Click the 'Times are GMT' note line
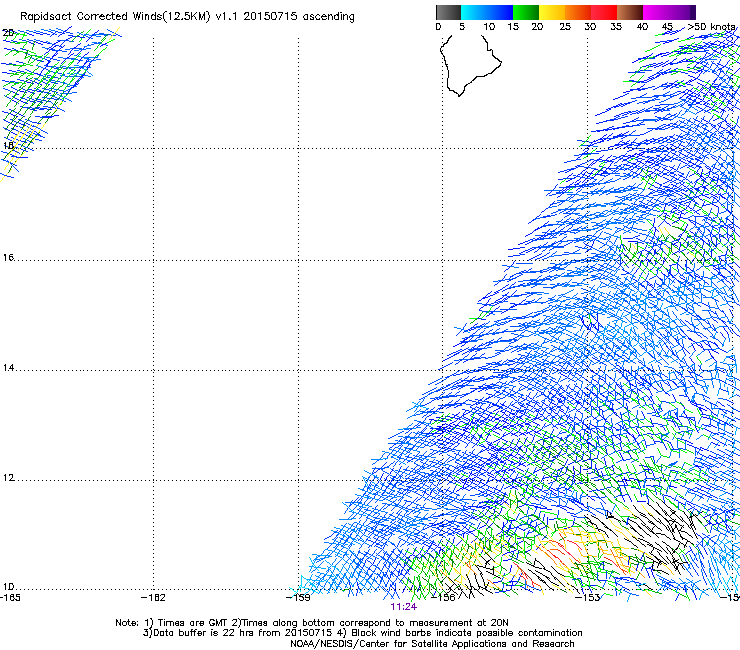 point(312,623)
